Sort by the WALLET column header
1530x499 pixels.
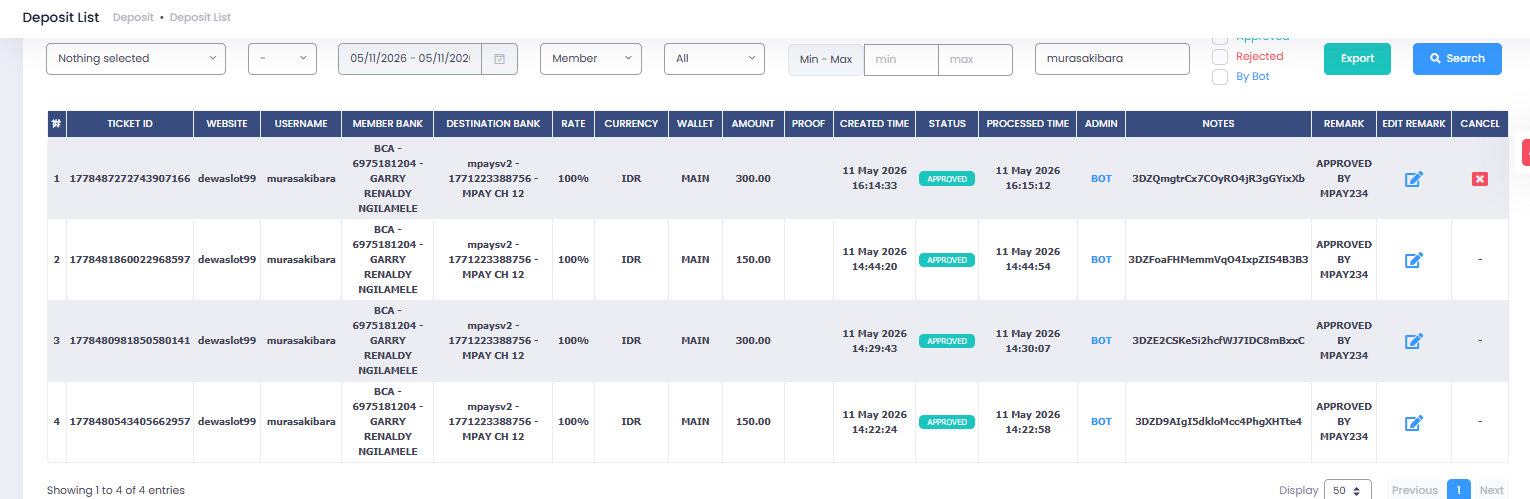pos(695,124)
